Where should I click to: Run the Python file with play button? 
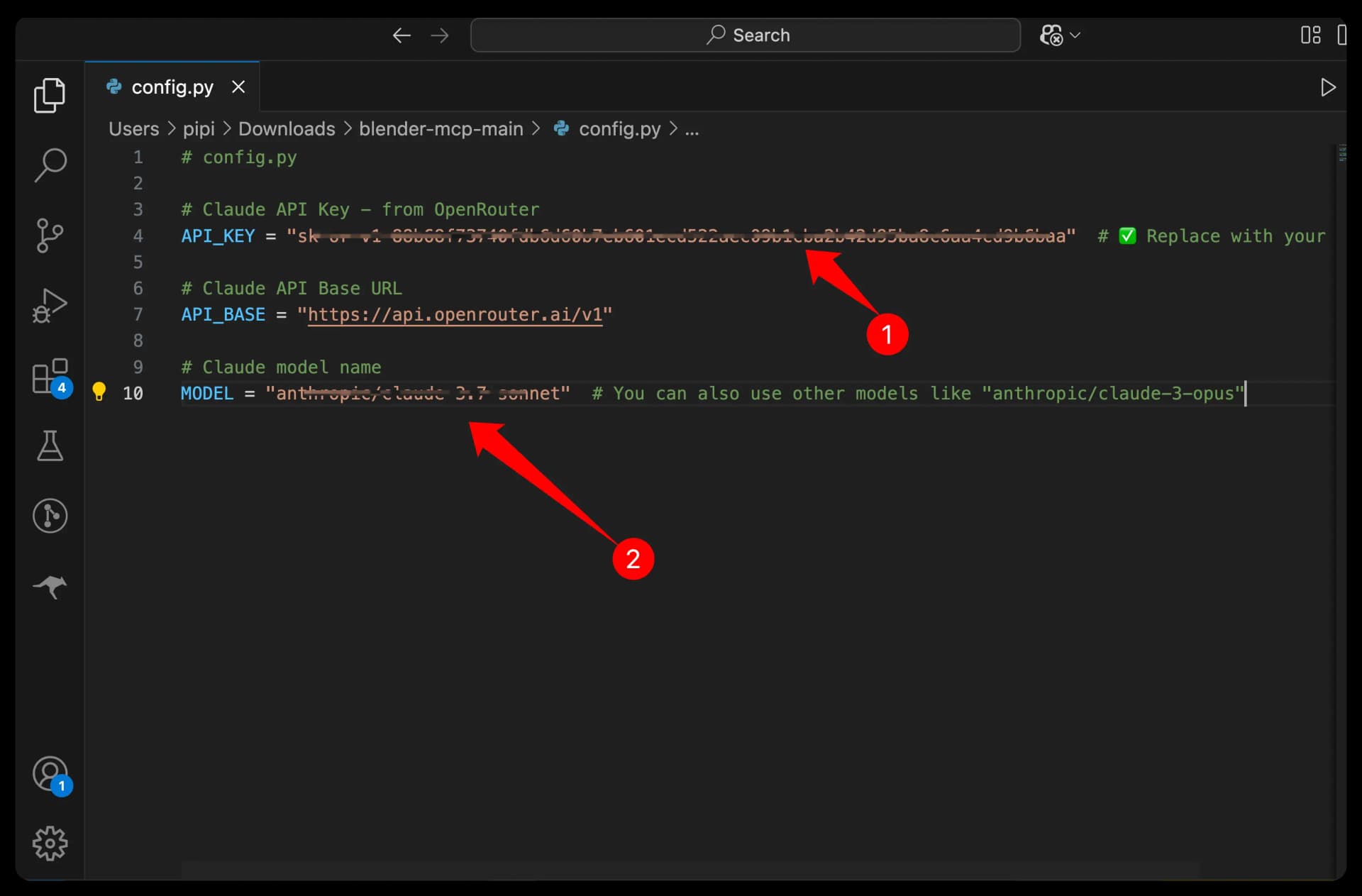point(1328,87)
